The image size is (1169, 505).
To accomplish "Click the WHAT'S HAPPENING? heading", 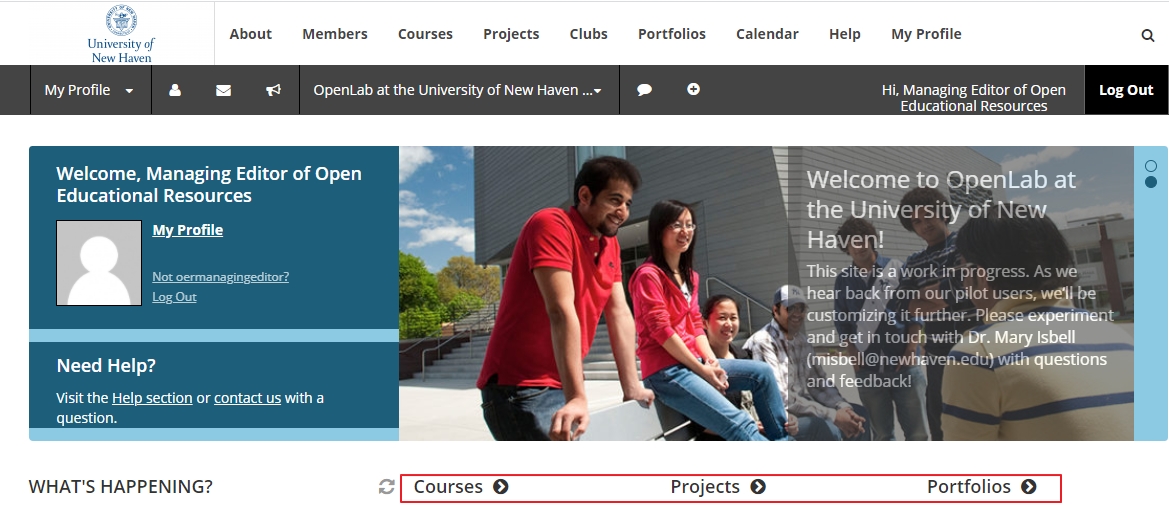I will click(121, 486).
